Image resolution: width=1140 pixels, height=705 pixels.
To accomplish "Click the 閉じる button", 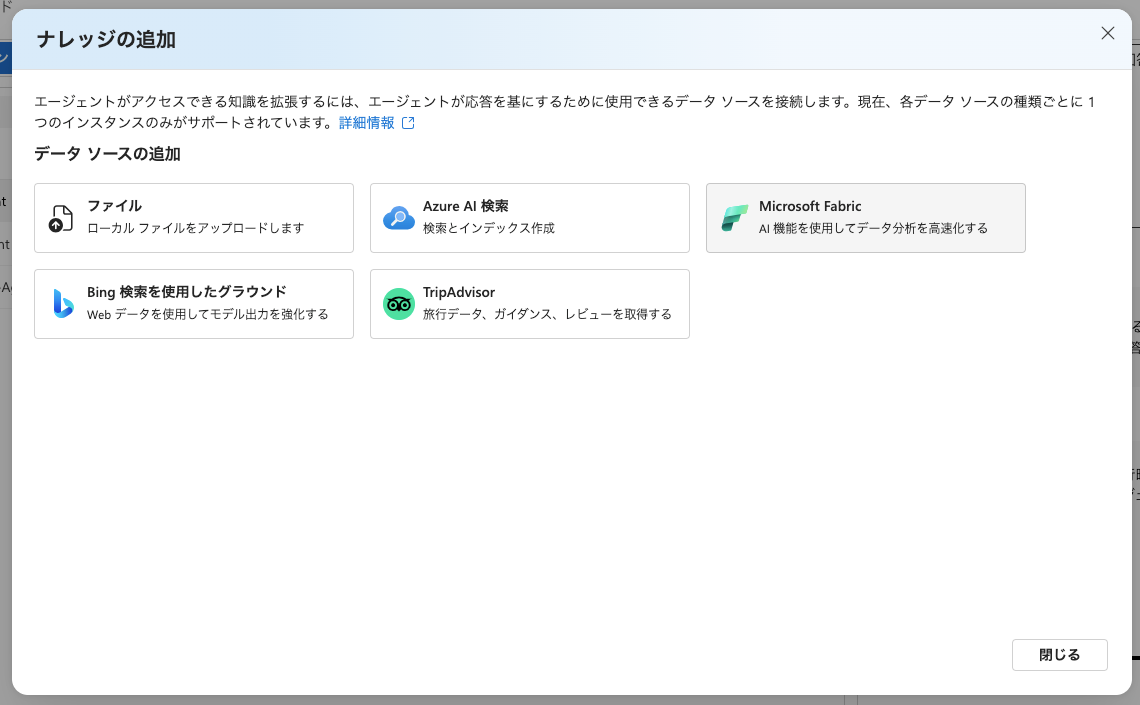I will click(1059, 655).
